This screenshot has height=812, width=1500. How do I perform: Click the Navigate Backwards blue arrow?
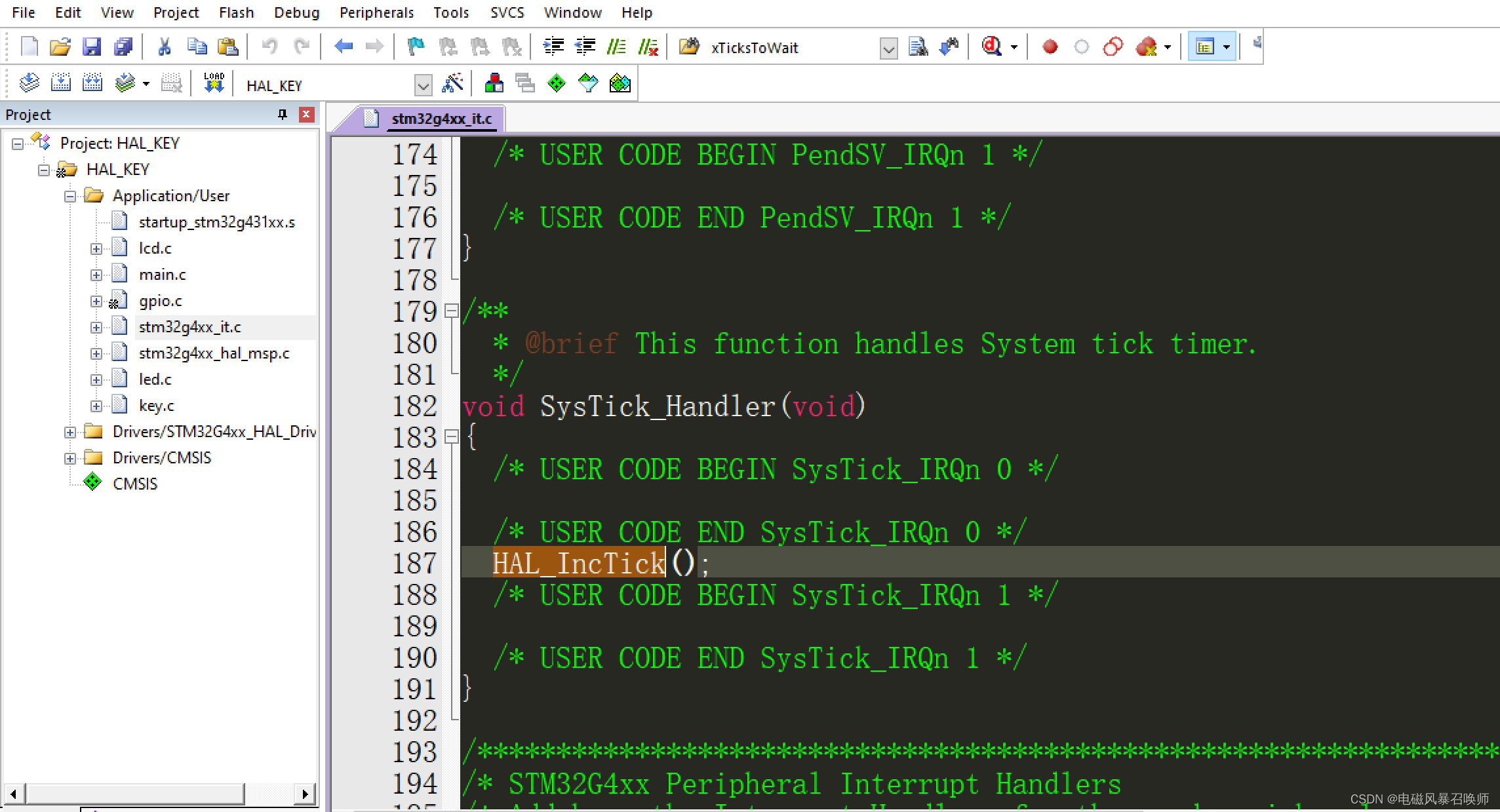click(343, 47)
